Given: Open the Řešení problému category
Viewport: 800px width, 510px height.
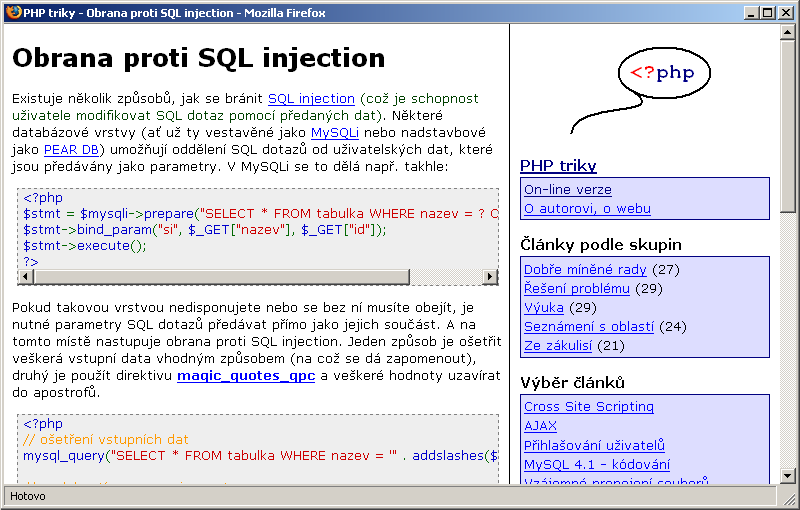Looking at the screenshot, I should 577,289.
